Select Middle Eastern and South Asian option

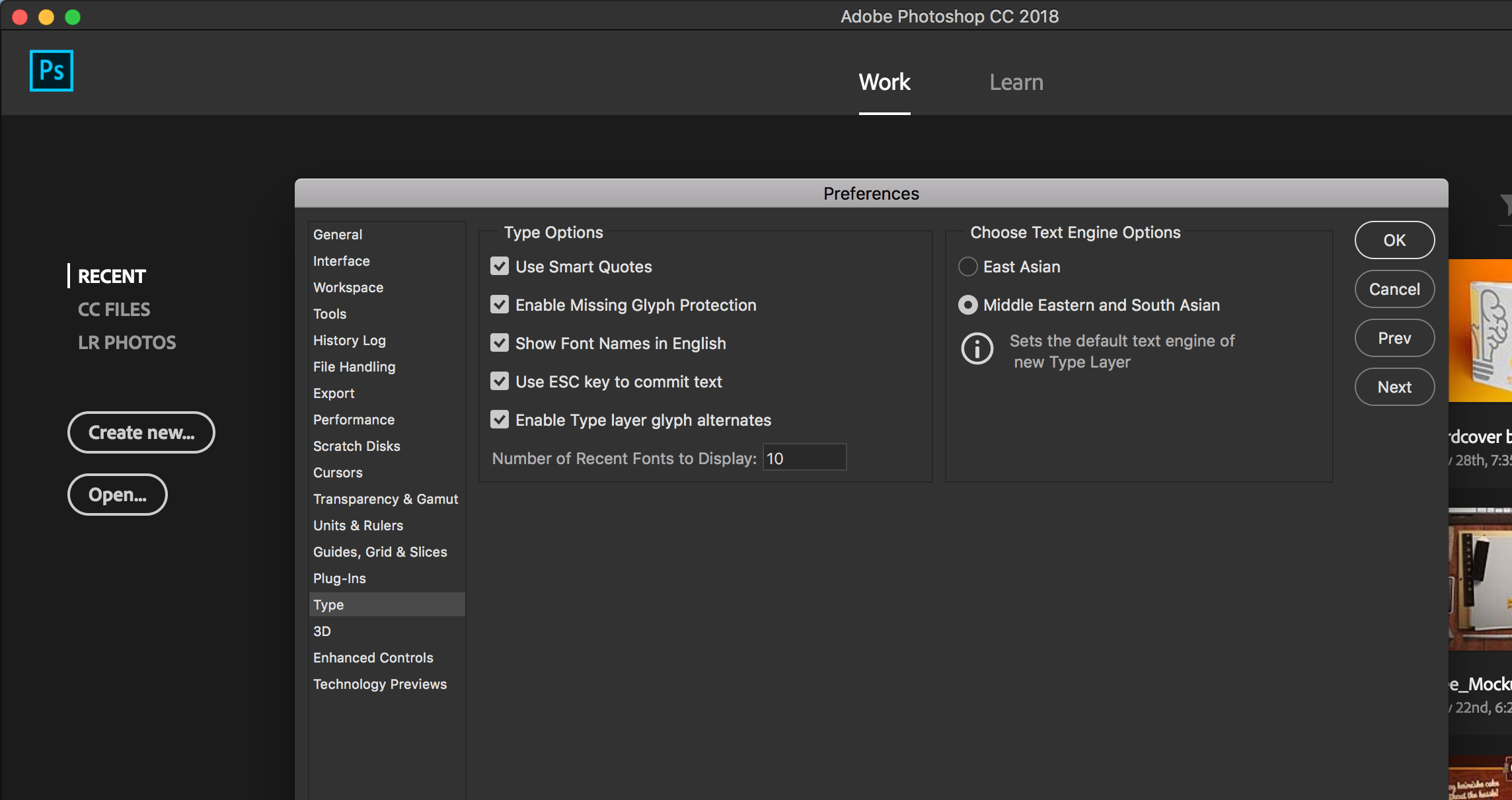(x=967, y=305)
